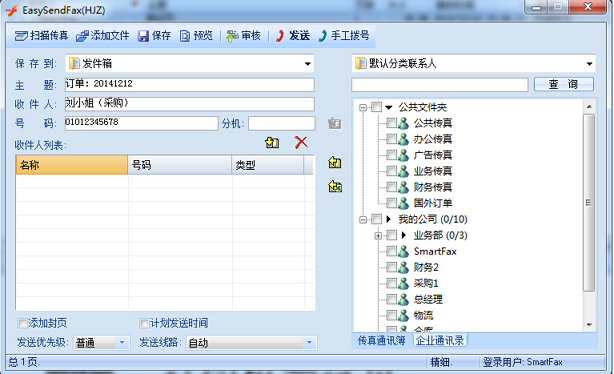Expand the 业务部 (0/3) tree node

coord(378,235)
